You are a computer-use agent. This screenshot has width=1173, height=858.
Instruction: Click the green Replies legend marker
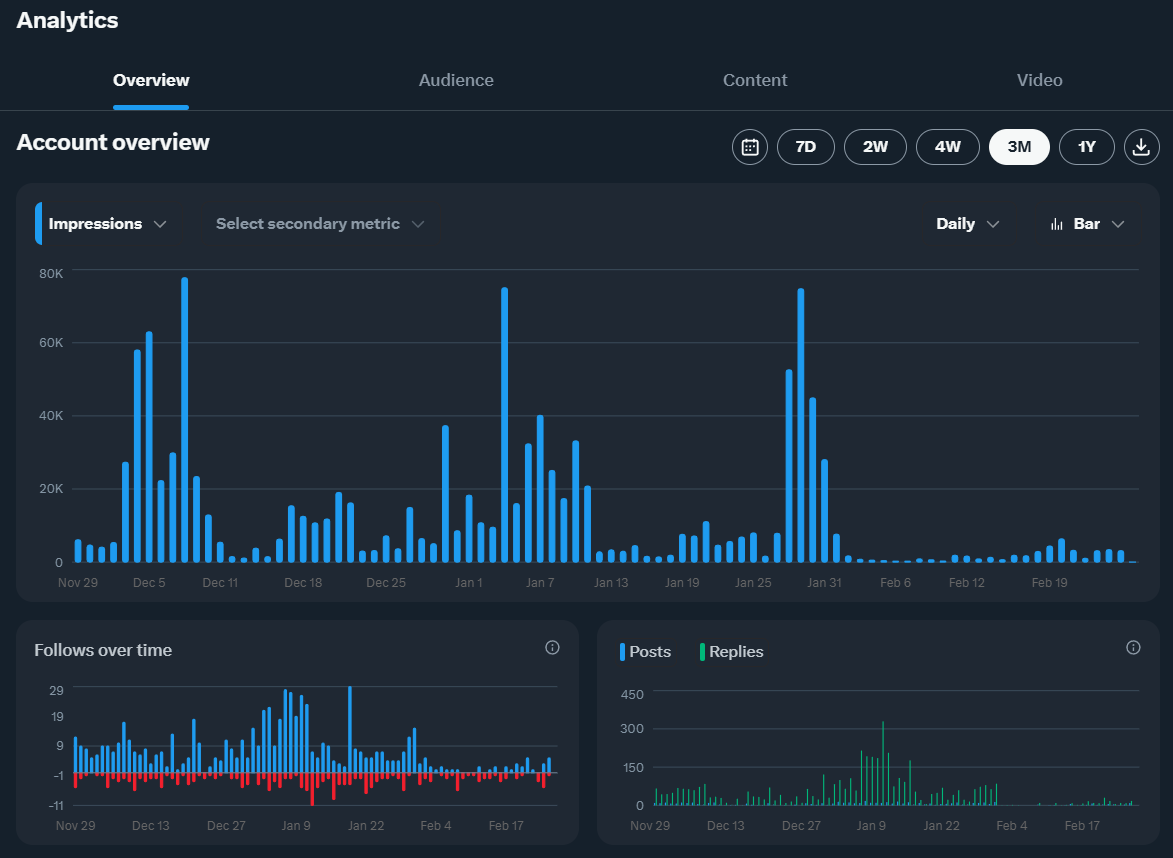point(702,652)
